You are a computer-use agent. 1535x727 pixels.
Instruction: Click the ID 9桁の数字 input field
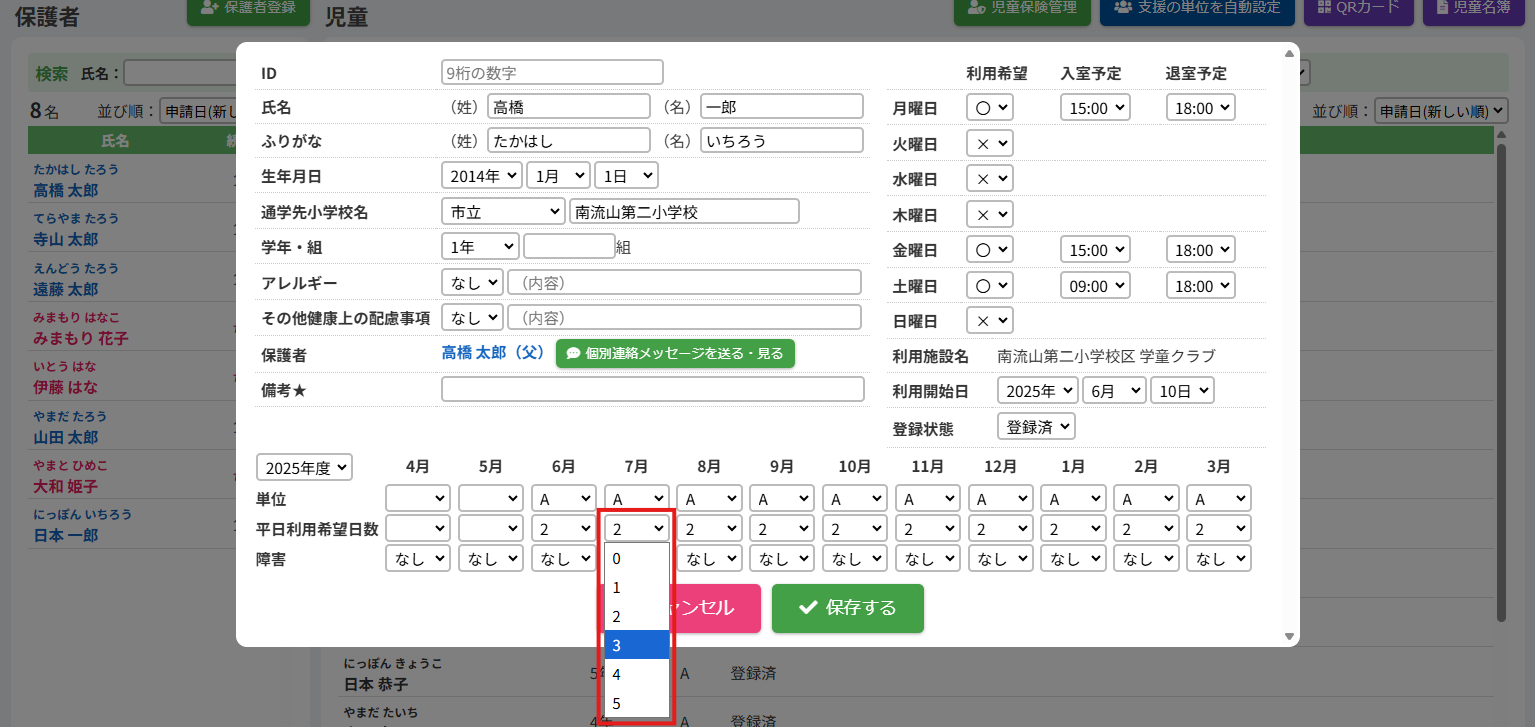(x=552, y=72)
